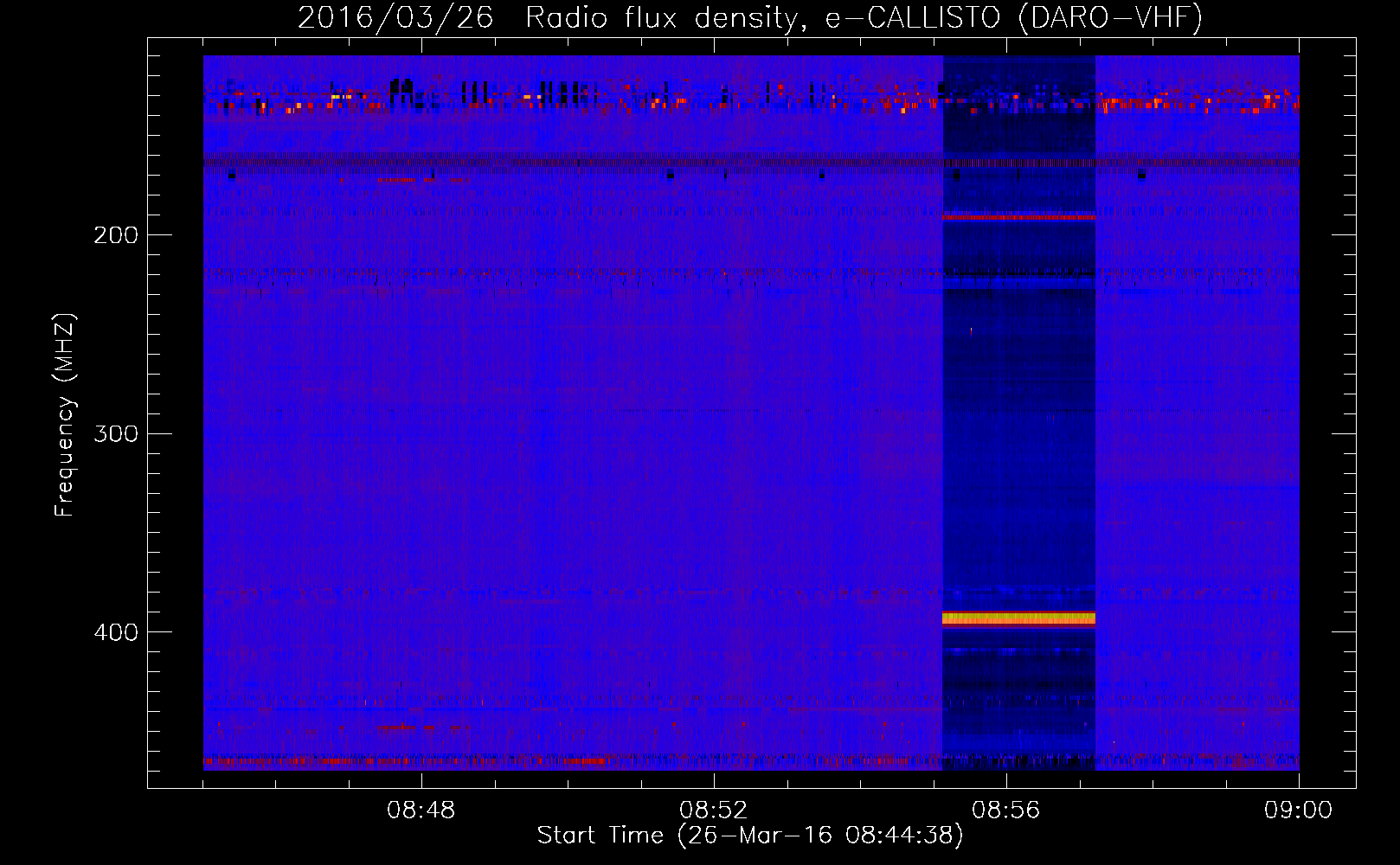The image size is (1400, 865).
Task: Click the 300 frequency tick label
Action: 116,433
